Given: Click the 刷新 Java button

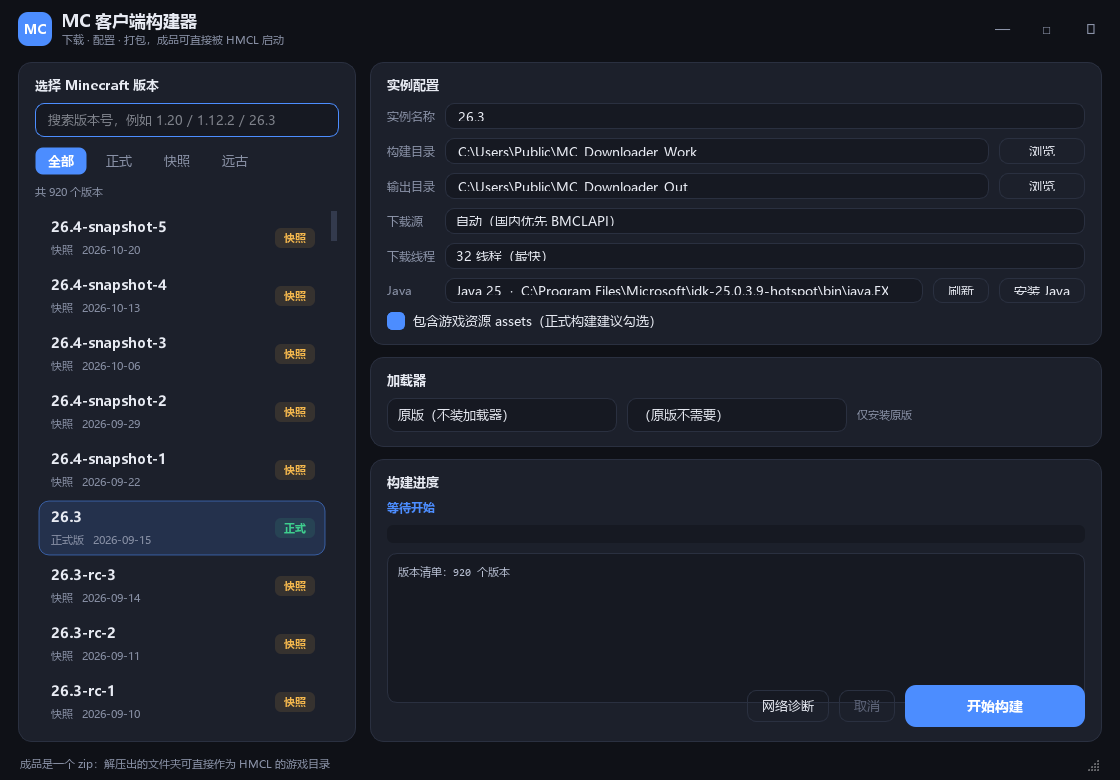Looking at the screenshot, I should click(x=961, y=291).
